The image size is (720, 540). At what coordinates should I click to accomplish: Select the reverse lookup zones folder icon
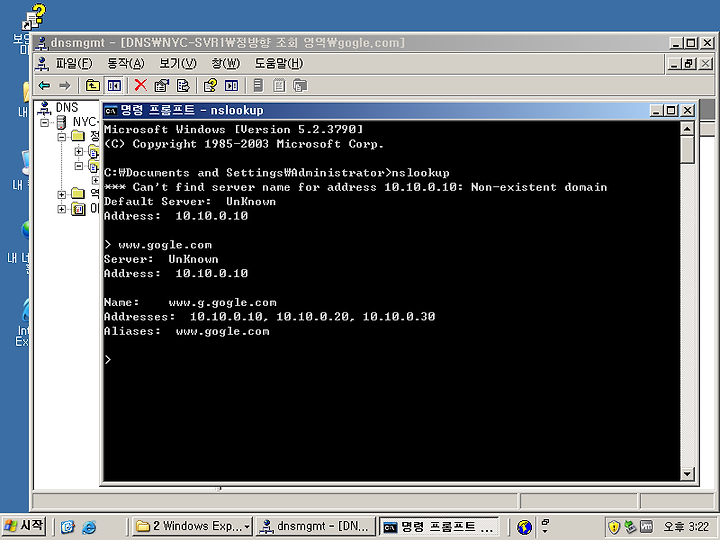79,194
